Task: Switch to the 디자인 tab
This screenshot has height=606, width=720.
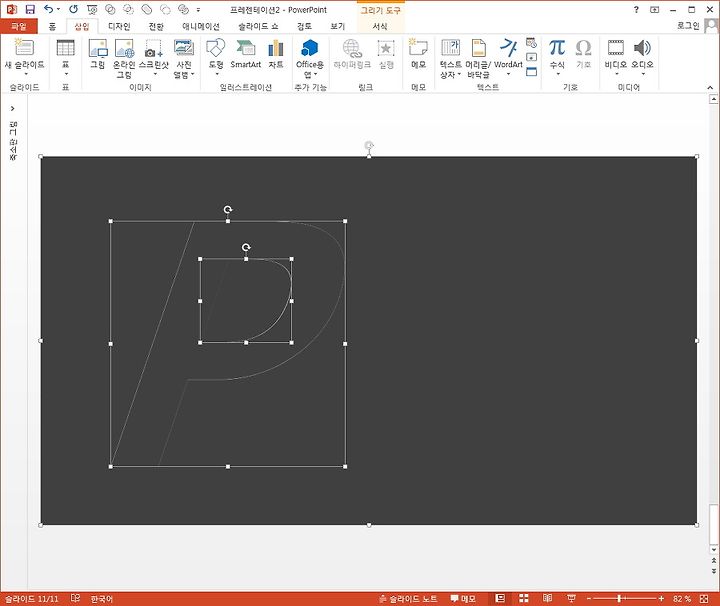Action: point(119,27)
